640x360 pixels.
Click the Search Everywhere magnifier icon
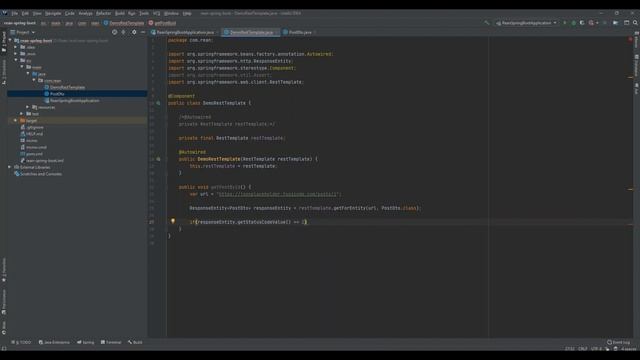click(x=636, y=23)
